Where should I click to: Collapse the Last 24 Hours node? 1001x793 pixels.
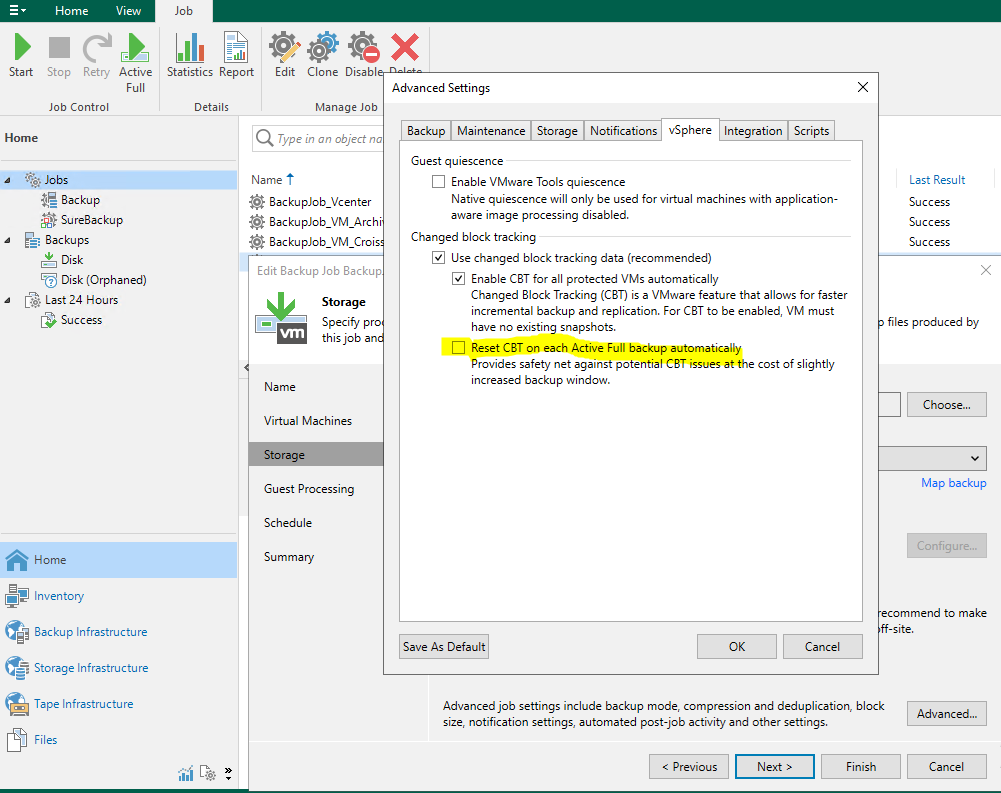pyautogui.click(x=8, y=300)
